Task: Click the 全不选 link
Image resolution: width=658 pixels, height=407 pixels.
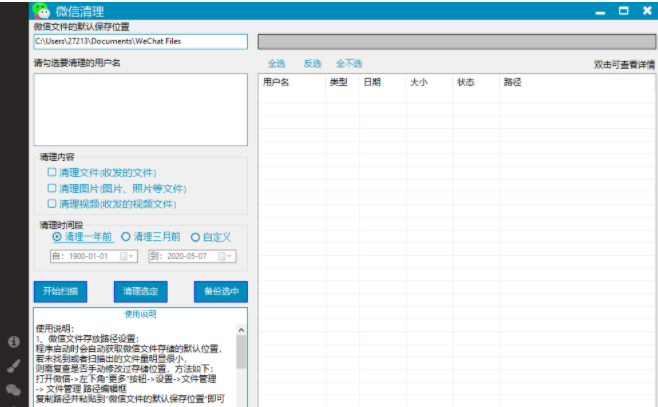Action: [x=349, y=64]
